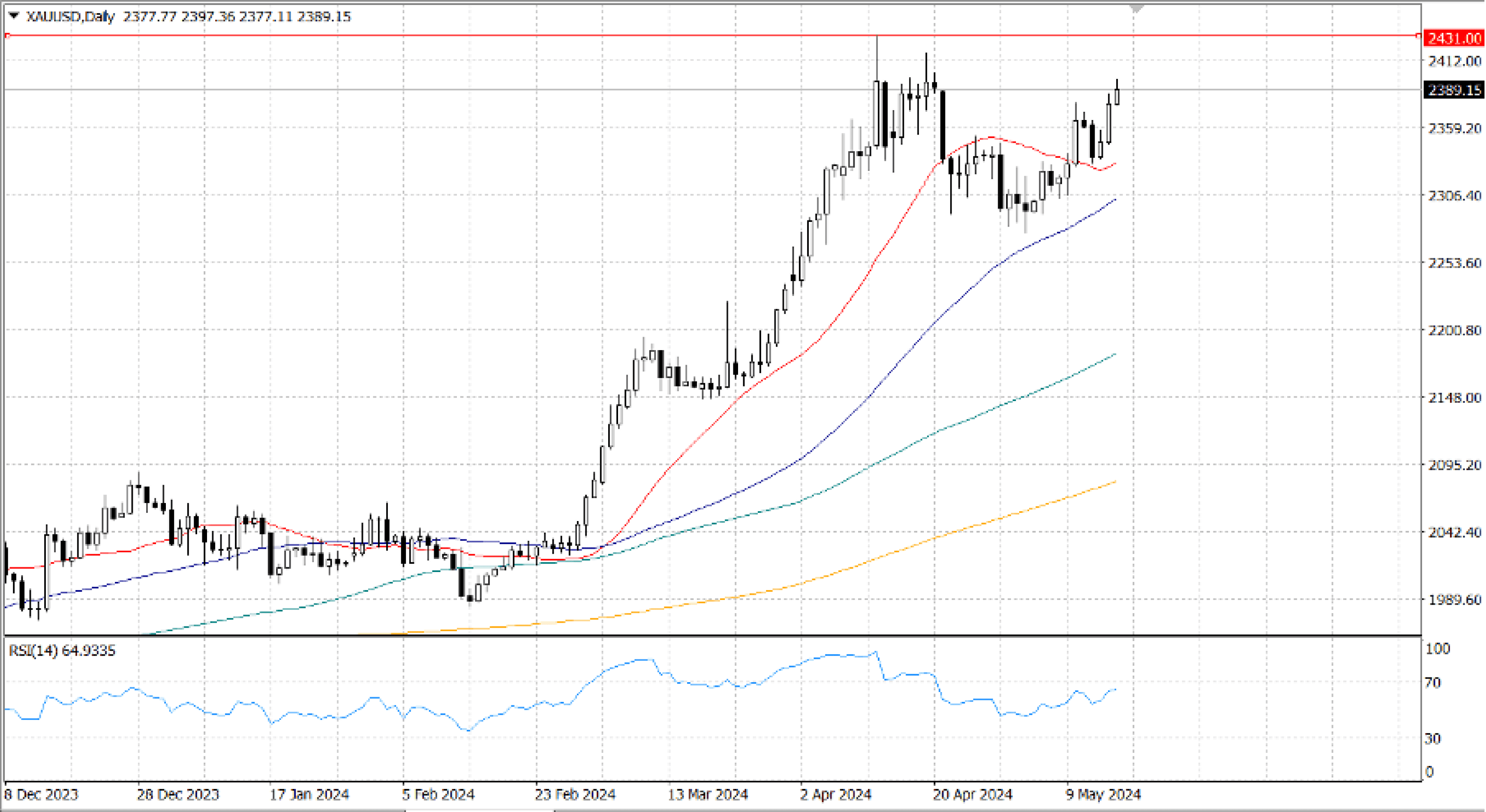1486x812 pixels.
Task: Open the one-click trading triangle beside XAUUSD,Daily
Action: (14, 15)
